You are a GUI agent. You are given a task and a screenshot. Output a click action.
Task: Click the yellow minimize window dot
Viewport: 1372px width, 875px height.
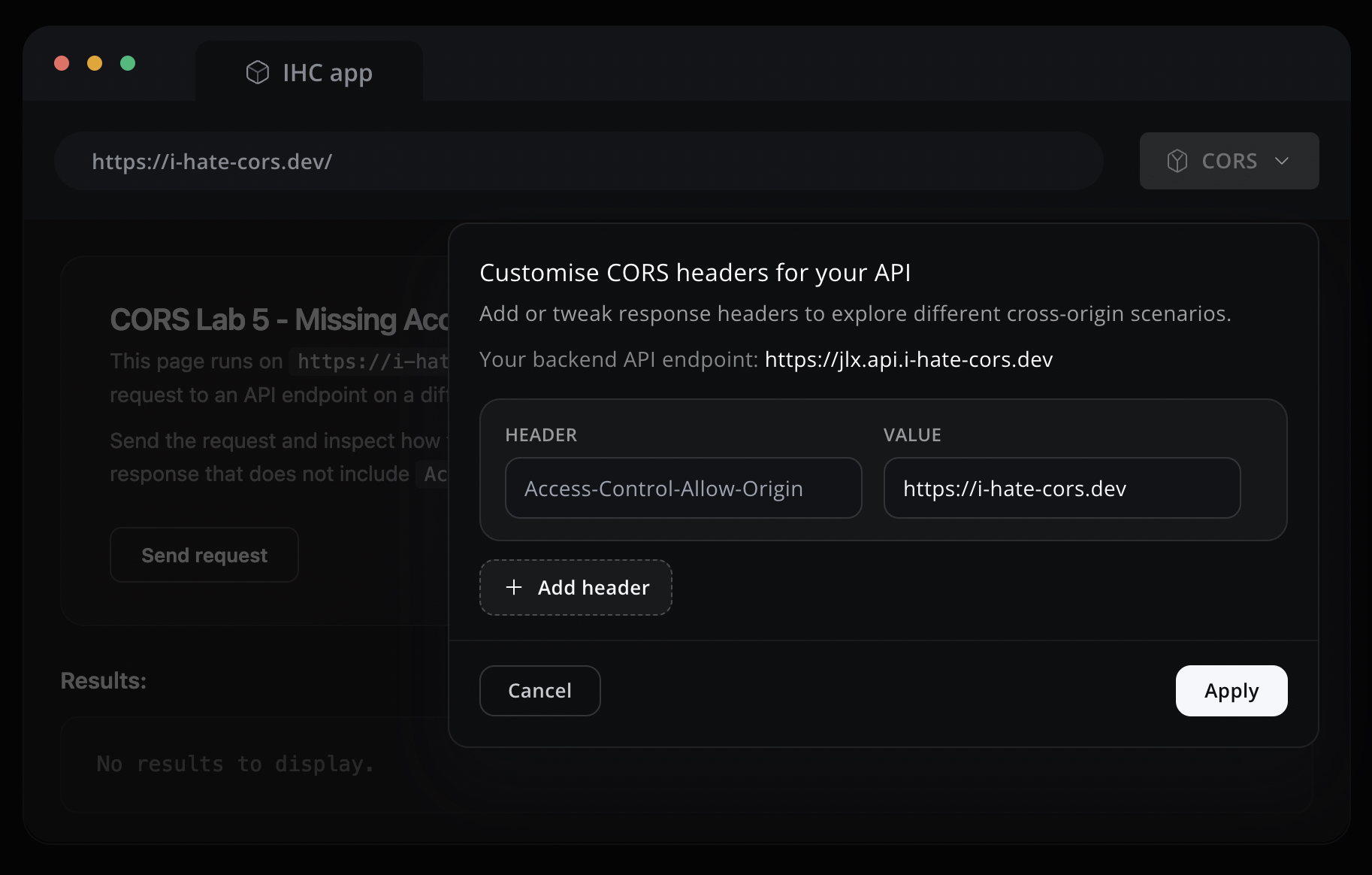[x=95, y=63]
